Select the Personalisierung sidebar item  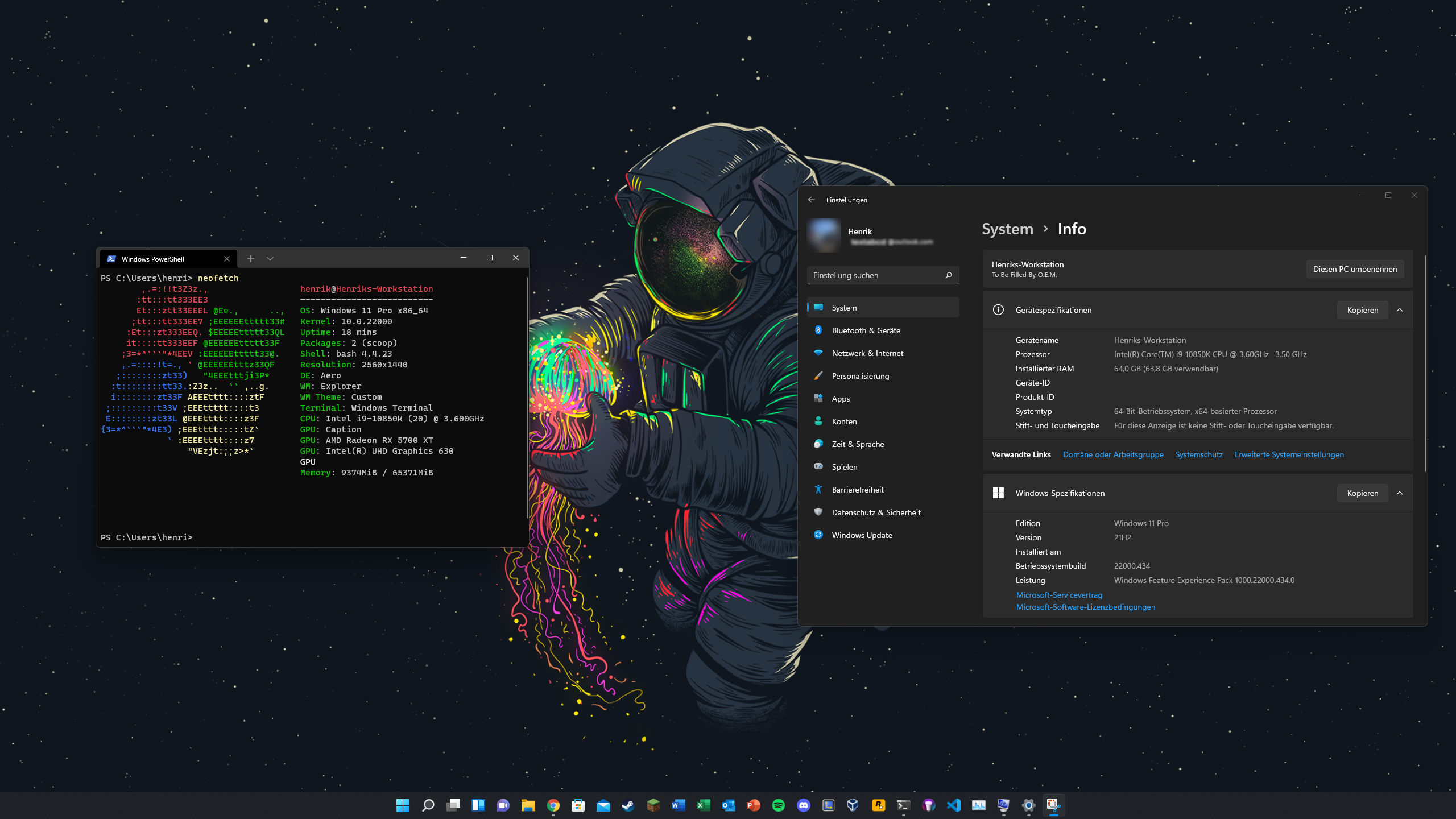click(x=860, y=376)
